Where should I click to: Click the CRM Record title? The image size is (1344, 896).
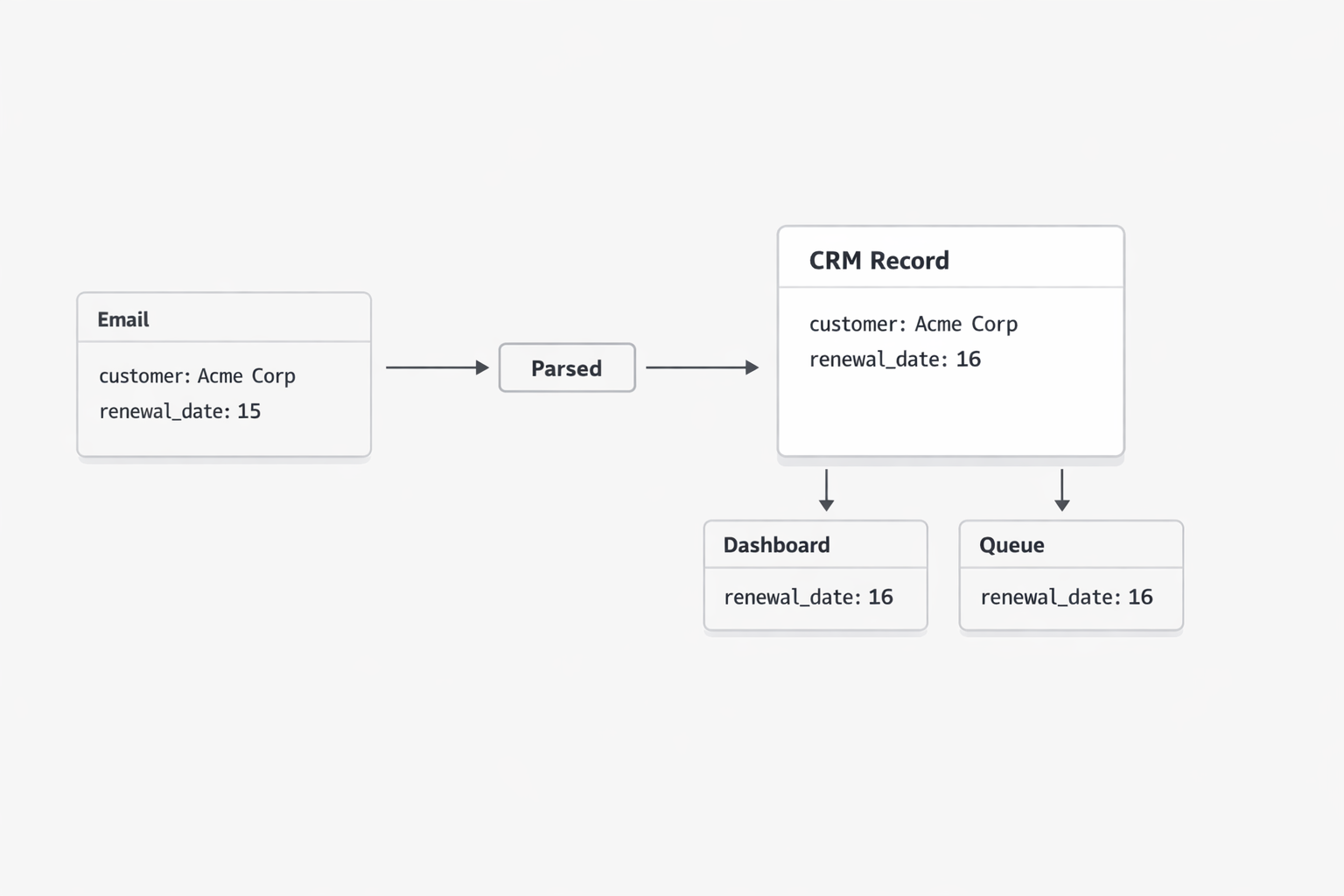coord(878,261)
